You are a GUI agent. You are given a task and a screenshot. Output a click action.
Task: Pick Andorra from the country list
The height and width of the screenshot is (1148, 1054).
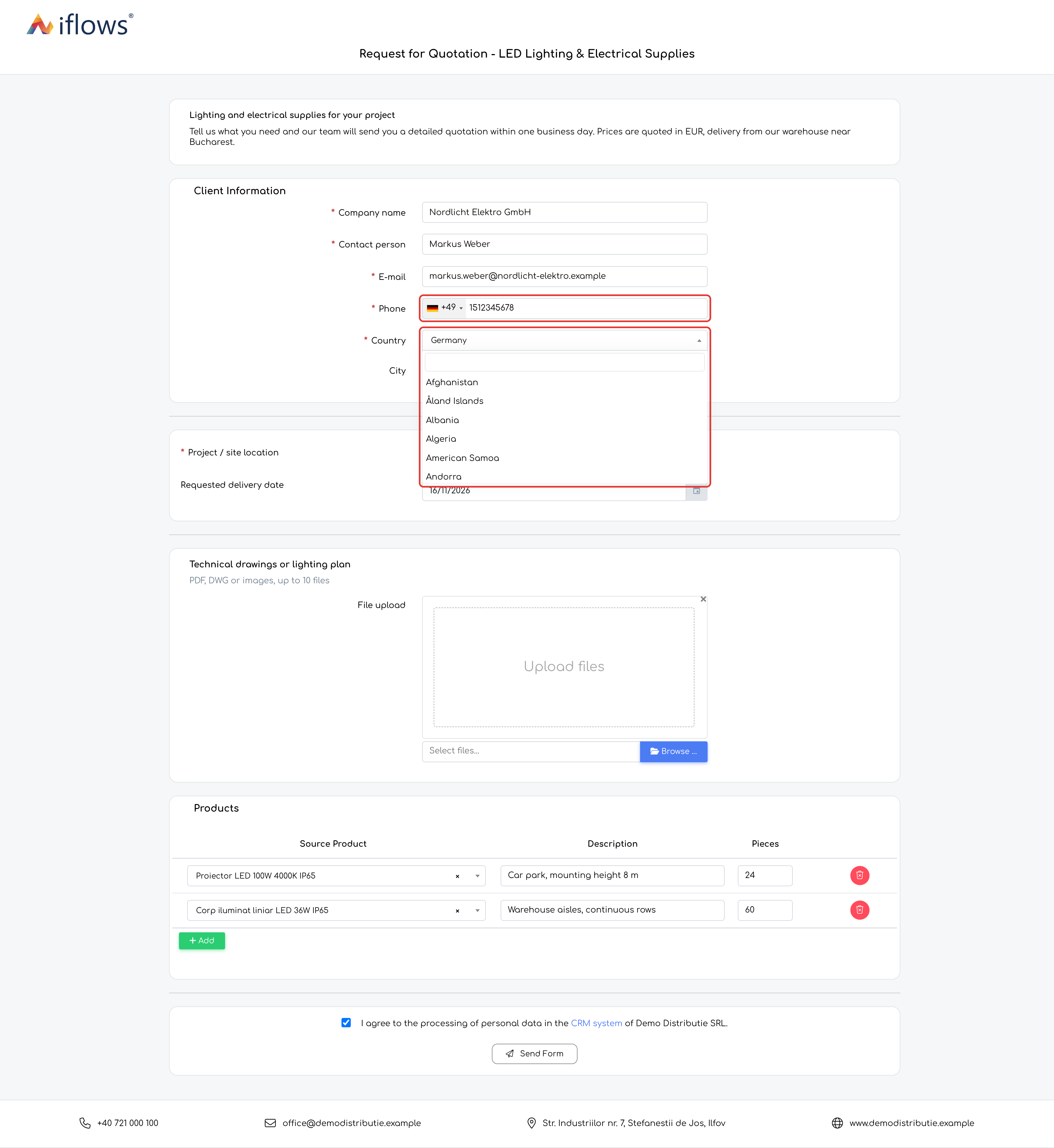[565, 477]
